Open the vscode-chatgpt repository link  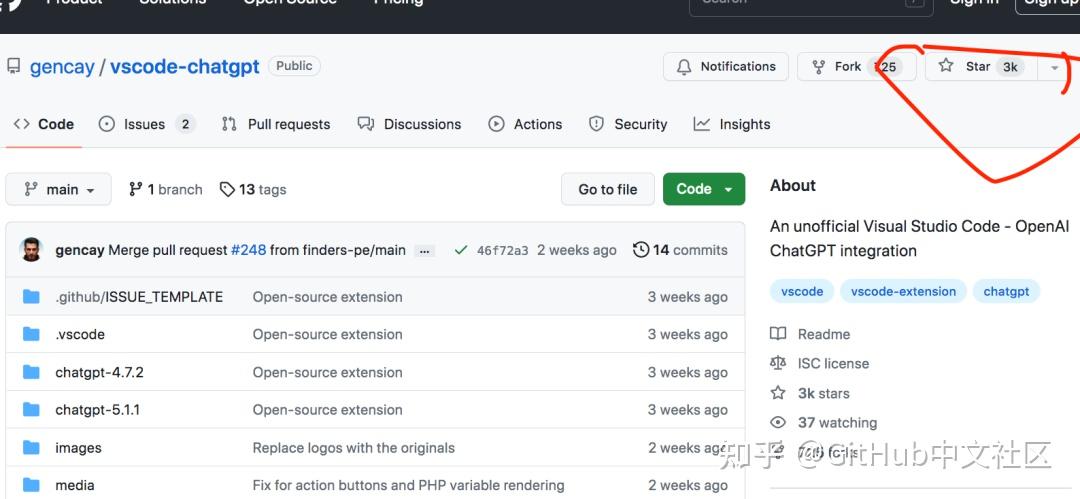pyautogui.click(x=185, y=66)
